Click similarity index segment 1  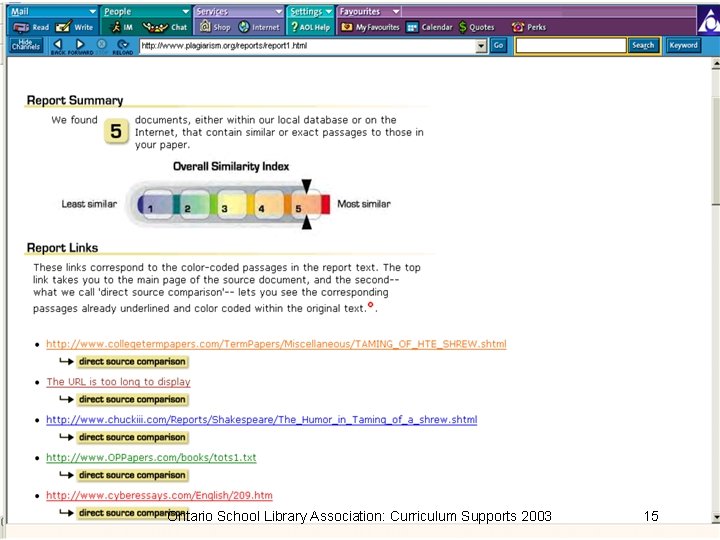(156, 204)
